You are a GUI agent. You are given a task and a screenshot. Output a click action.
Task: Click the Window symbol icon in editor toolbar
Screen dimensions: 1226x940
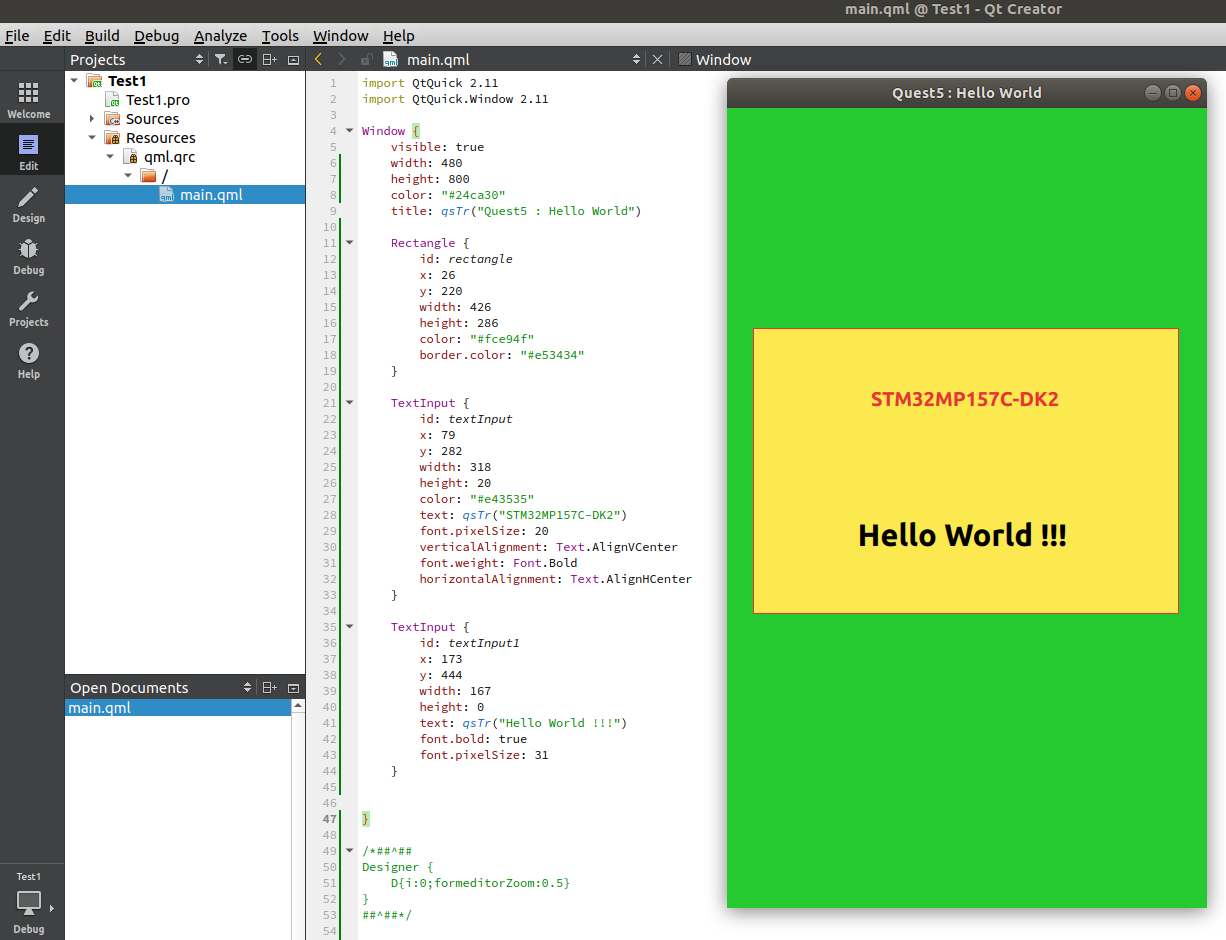(x=685, y=60)
